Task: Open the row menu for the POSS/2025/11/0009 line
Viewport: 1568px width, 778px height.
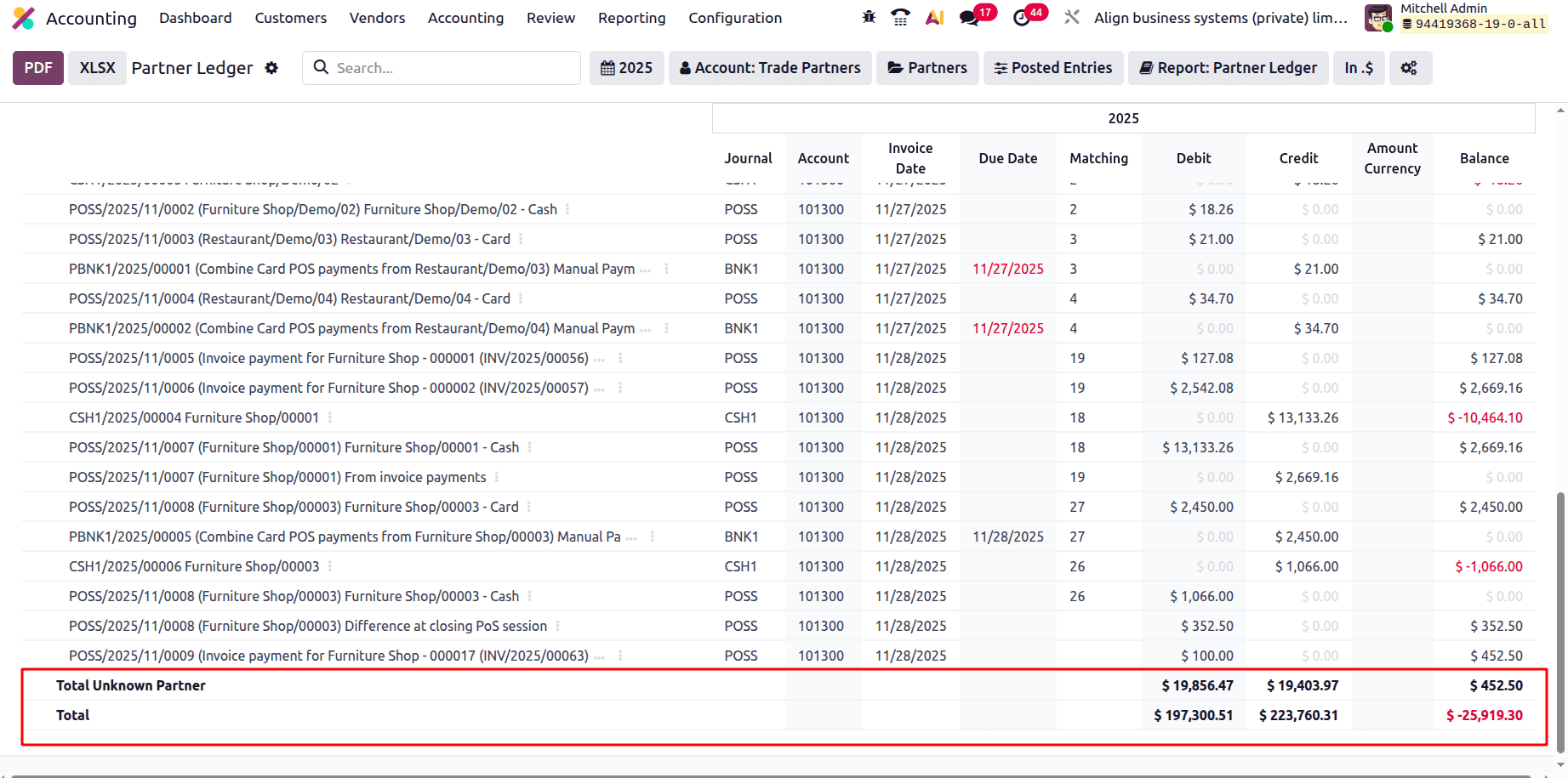Action: tap(620, 656)
